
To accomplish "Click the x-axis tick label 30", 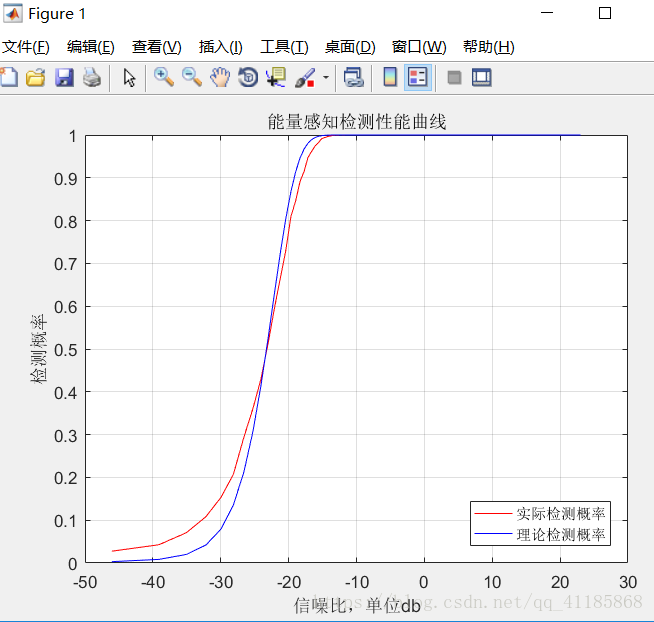I will pos(628,582).
